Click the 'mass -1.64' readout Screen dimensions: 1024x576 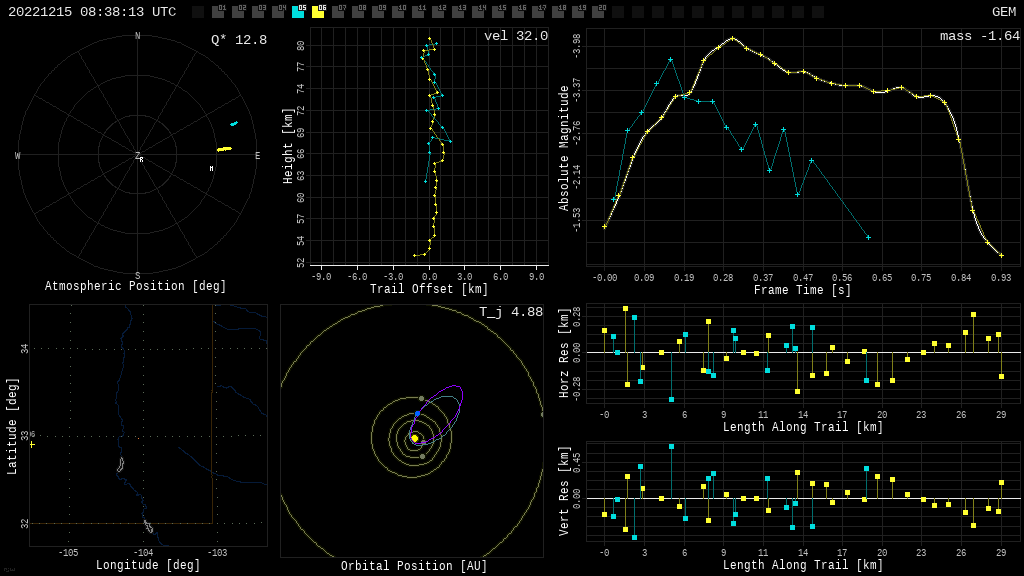click(x=979, y=37)
